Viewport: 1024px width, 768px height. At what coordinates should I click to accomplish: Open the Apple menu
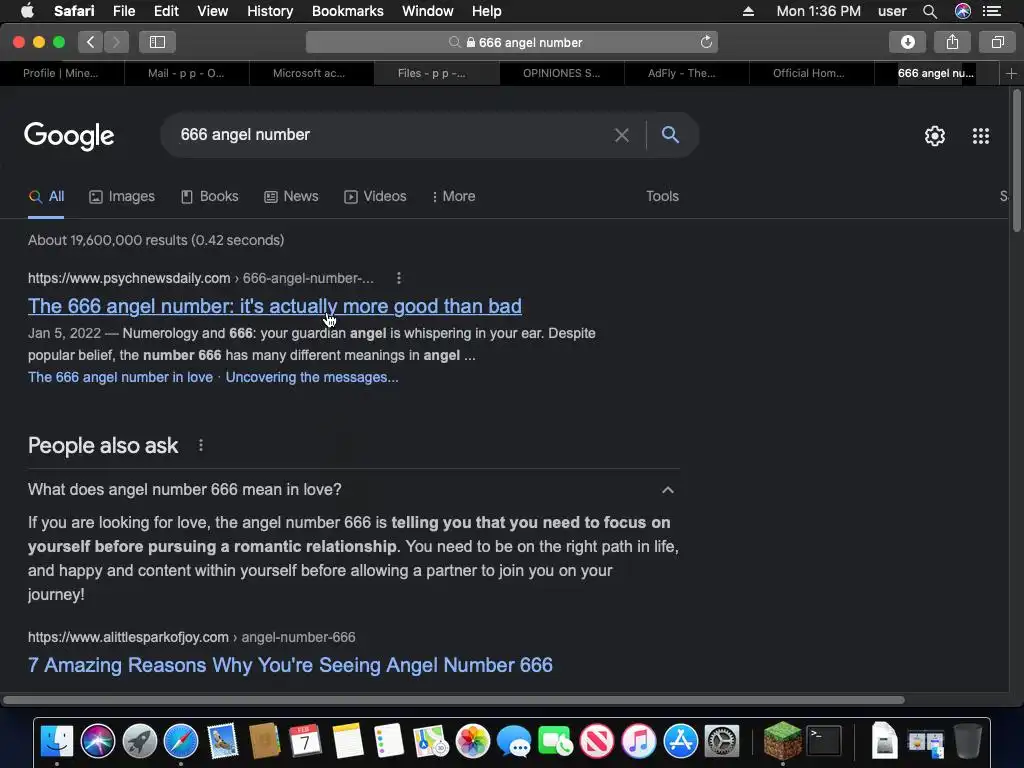tap(27, 11)
